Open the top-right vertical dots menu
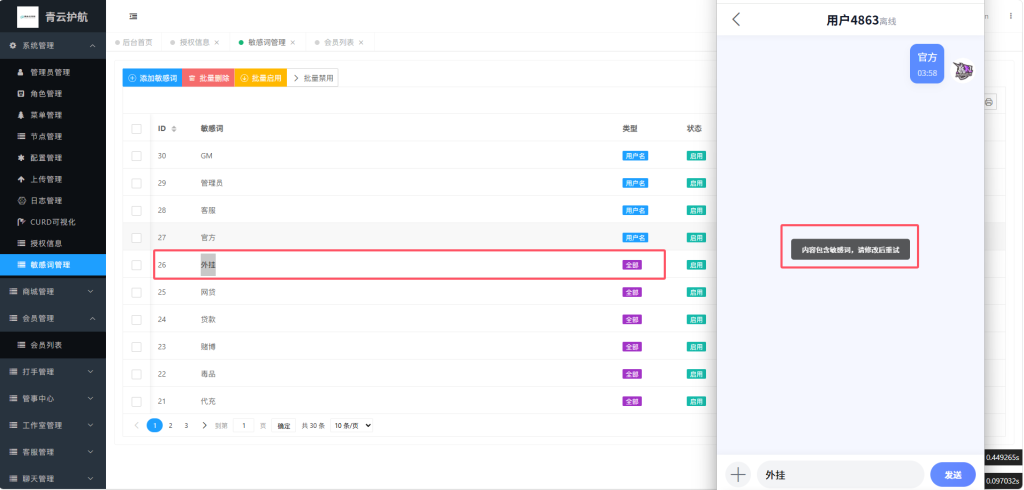Viewport: 1024px width, 490px height. [1010, 16]
